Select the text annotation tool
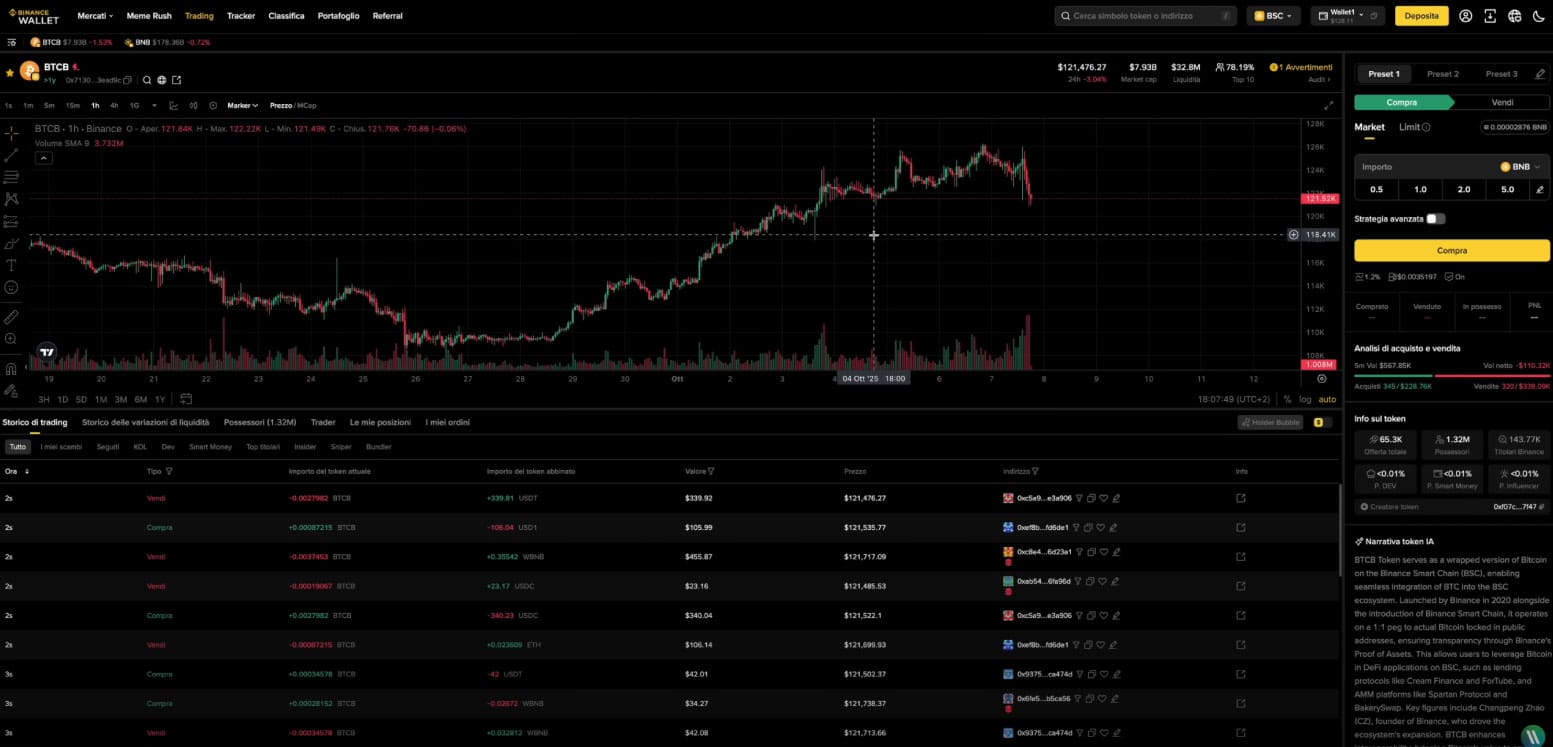The width and height of the screenshot is (1553, 747). click(11, 265)
